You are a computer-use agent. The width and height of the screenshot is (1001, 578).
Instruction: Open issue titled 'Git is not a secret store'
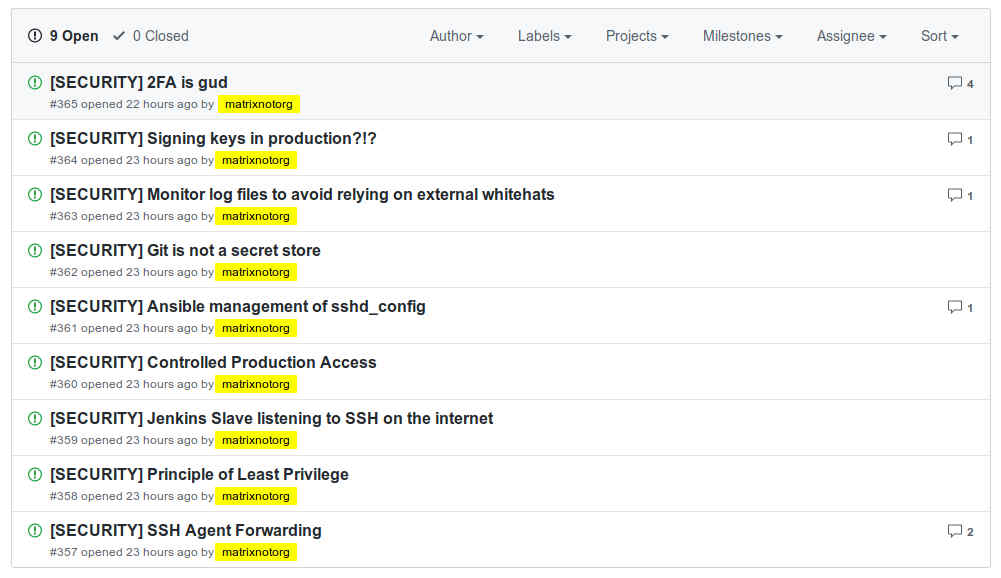click(x=185, y=250)
